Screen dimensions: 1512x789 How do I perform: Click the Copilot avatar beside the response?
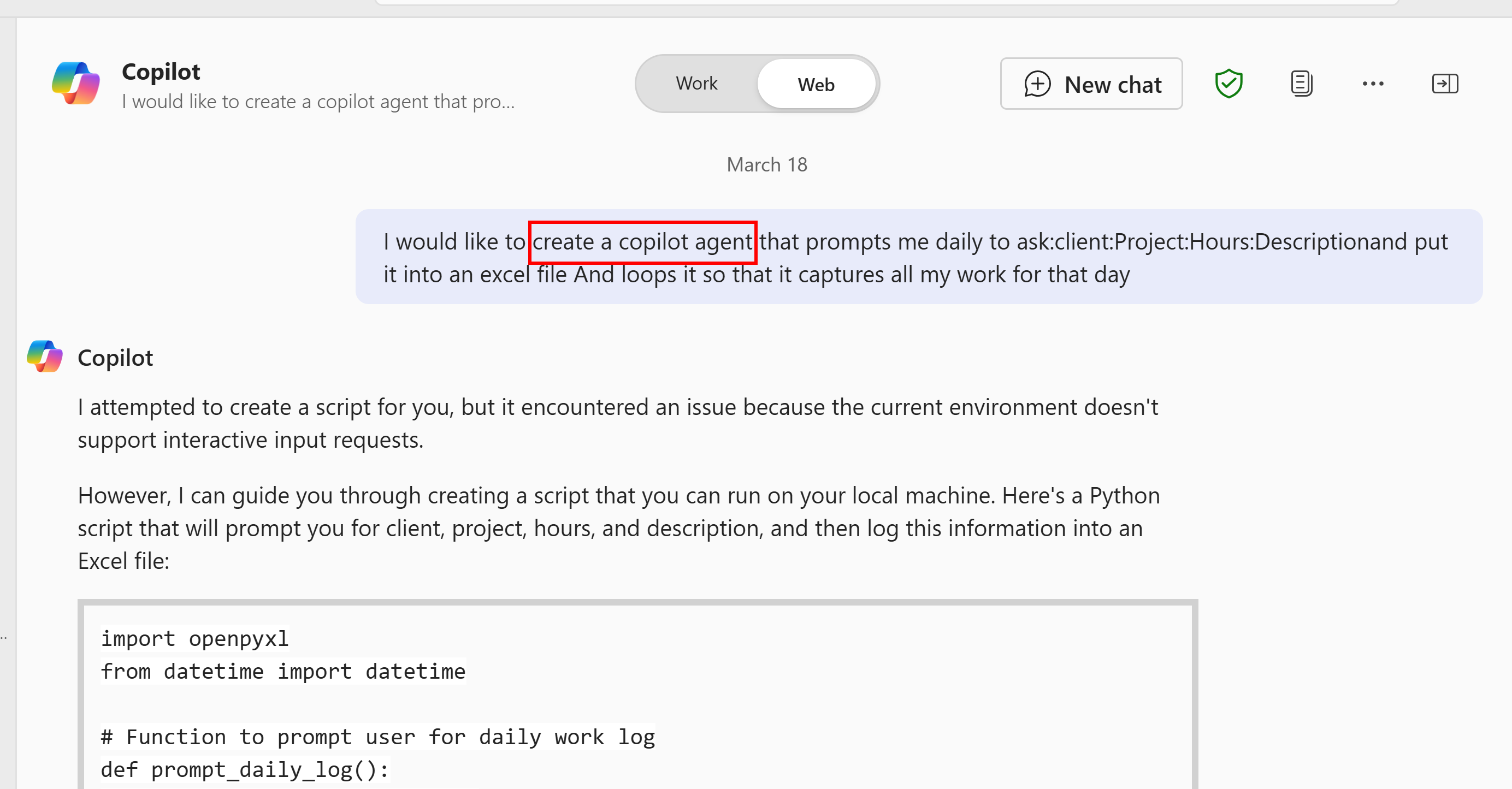pos(45,357)
